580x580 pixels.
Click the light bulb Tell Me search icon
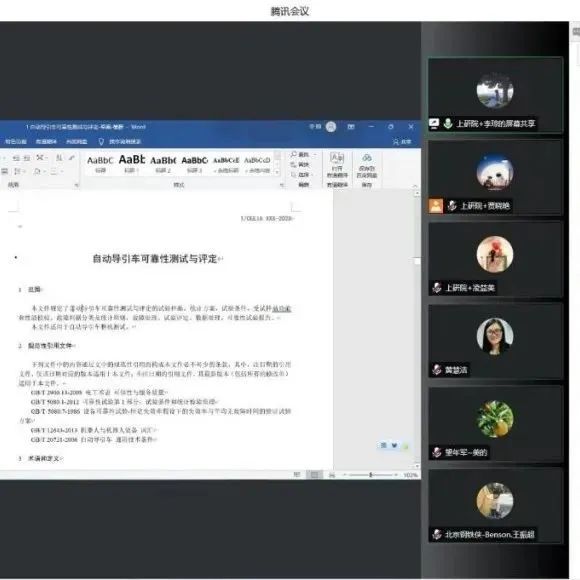pos(101,142)
